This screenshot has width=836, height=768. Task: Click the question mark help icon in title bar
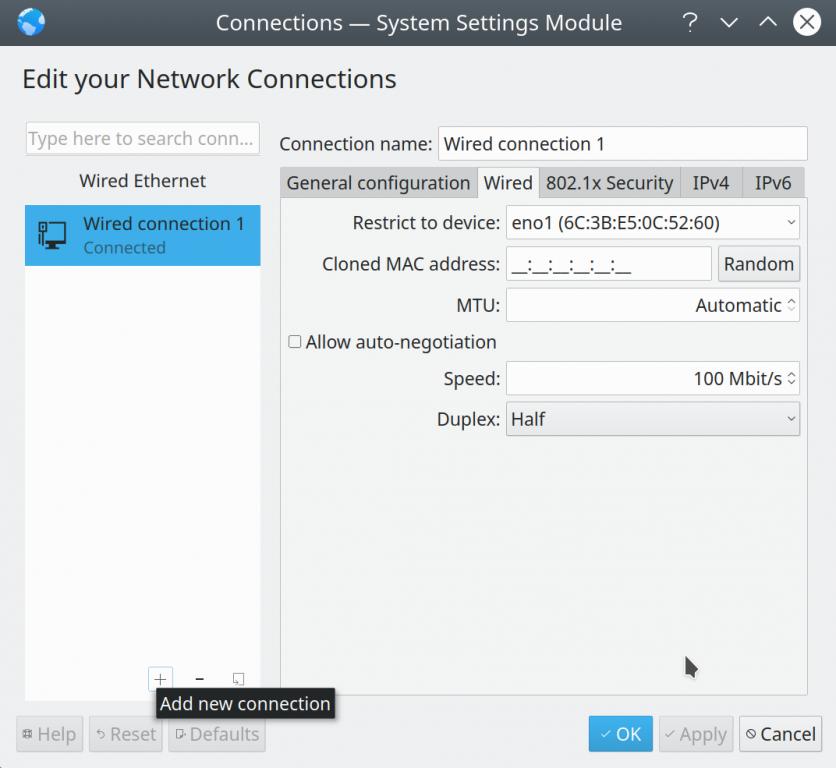[689, 22]
